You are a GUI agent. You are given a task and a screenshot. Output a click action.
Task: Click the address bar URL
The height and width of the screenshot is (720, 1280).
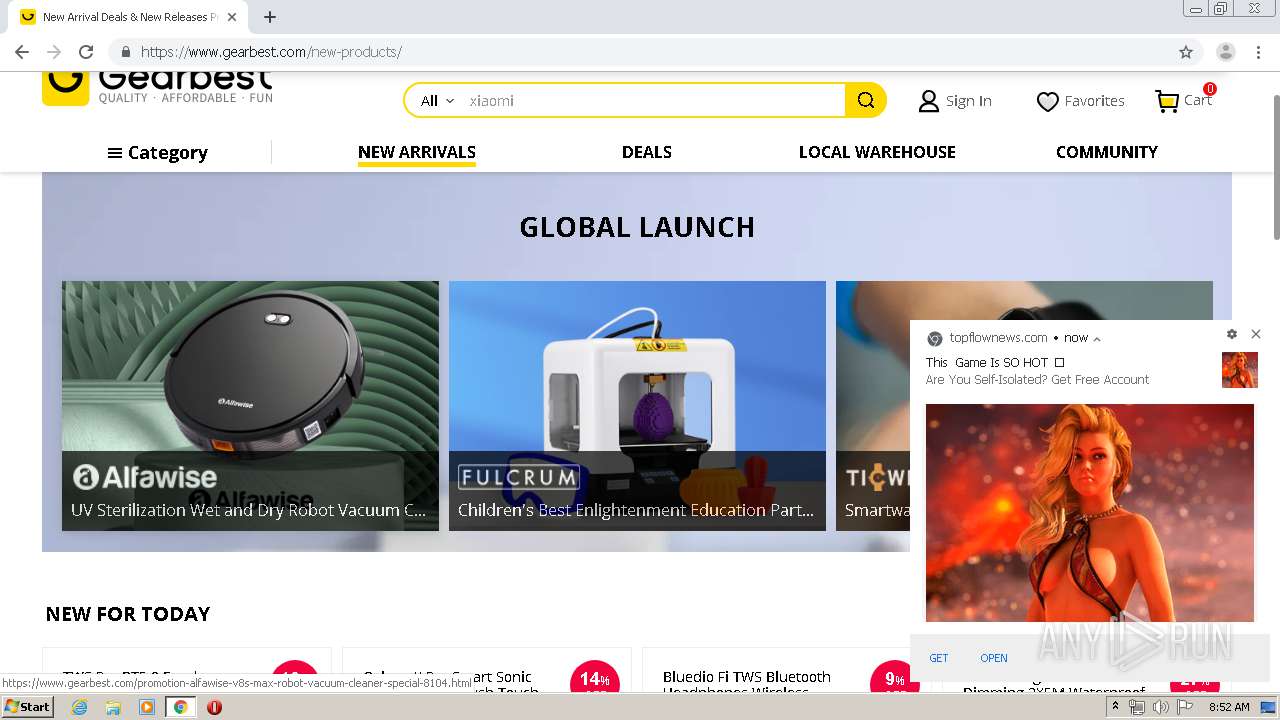click(271, 52)
